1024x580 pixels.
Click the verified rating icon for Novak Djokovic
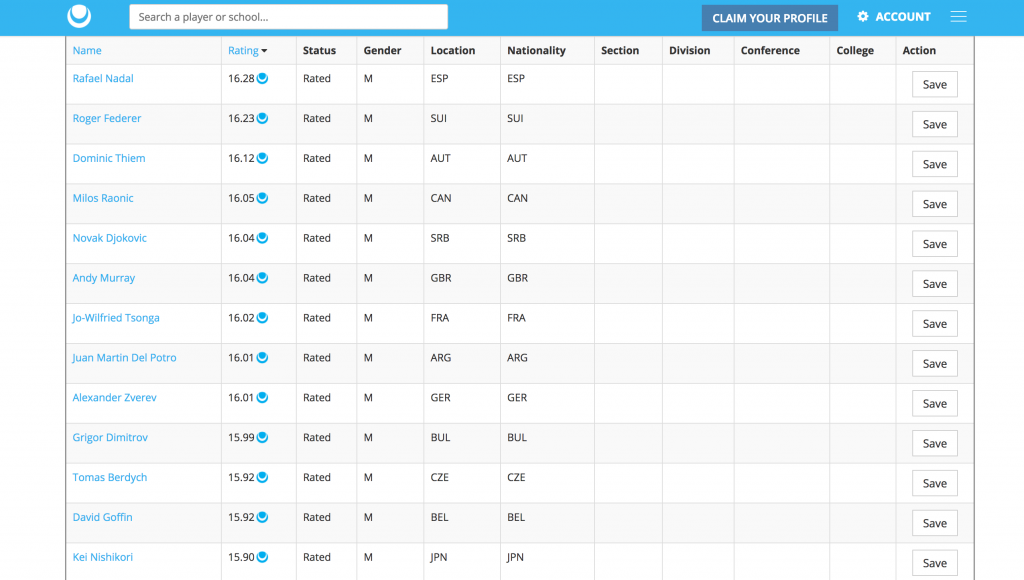261,238
